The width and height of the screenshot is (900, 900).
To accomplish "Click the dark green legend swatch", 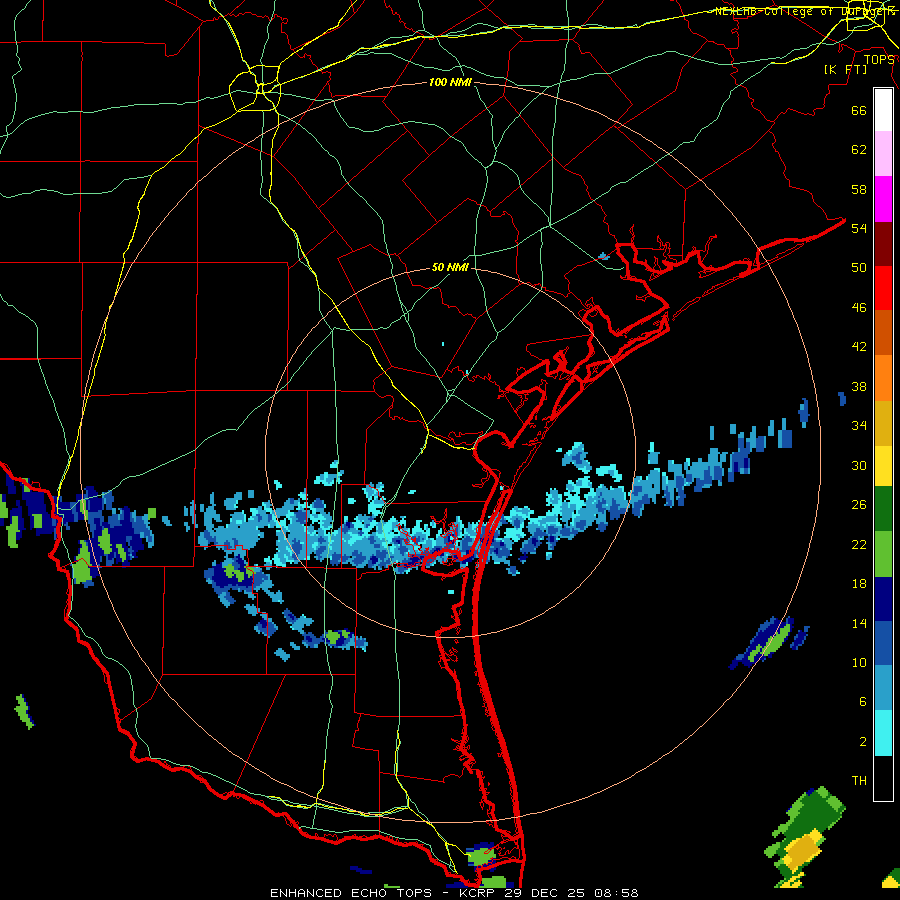I will (x=883, y=509).
